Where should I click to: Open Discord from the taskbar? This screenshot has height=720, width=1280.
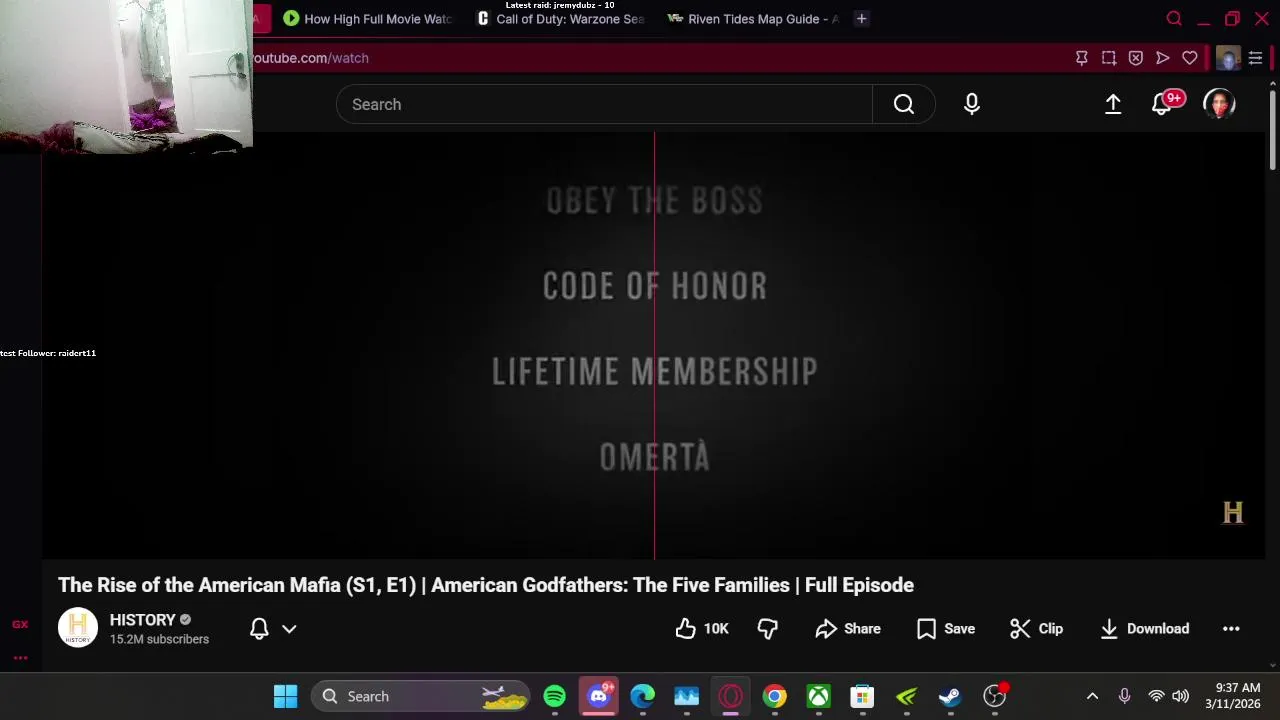pyautogui.click(x=599, y=696)
